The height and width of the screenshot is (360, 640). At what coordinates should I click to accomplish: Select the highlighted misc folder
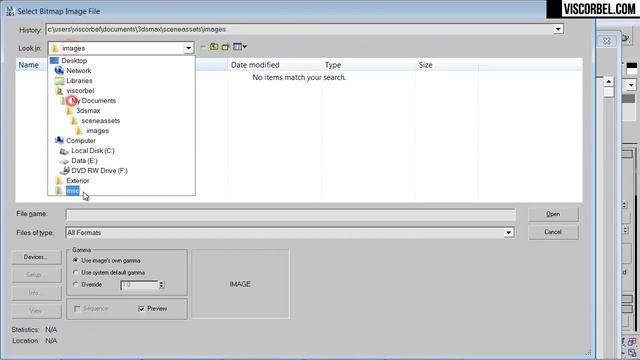[x=73, y=191]
